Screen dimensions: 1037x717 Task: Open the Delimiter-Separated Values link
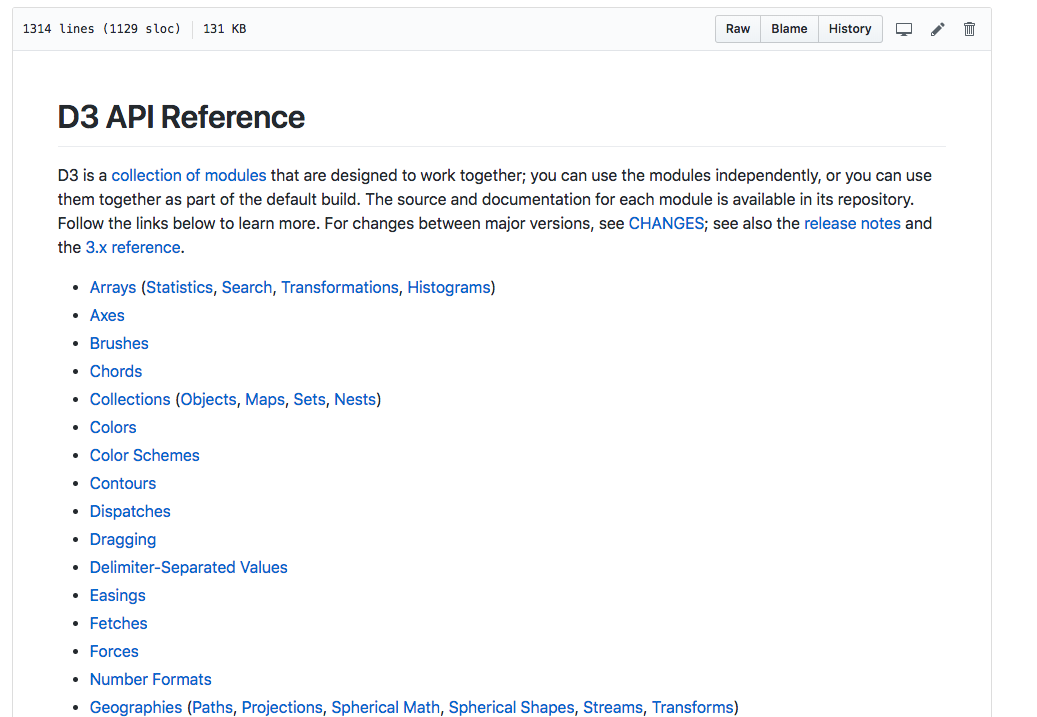pyautogui.click(x=188, y=568)
